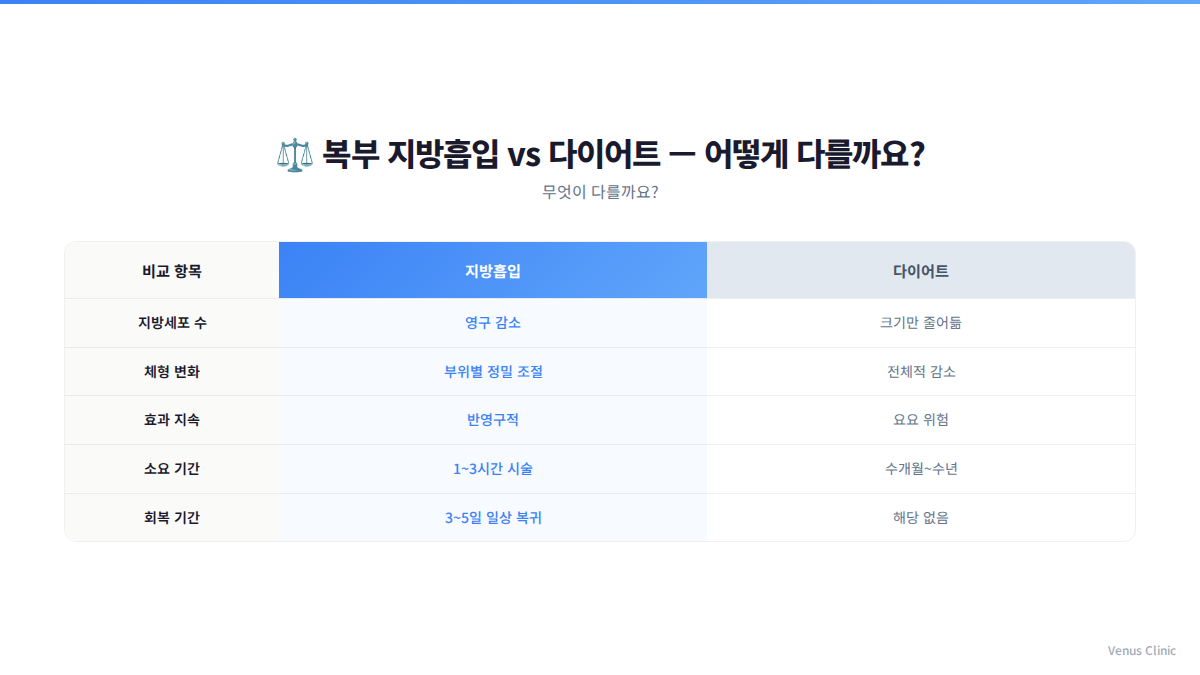The image size is (1200, 675).
Task: Select the gray '다이어트' column header
Action: point(921,270)
